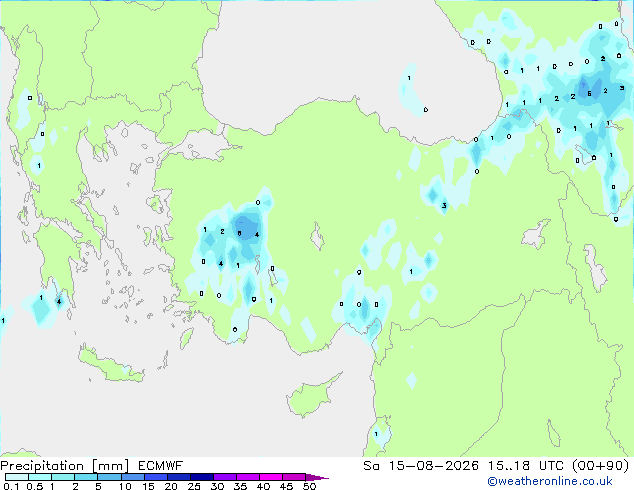The height and width of the screenshot is (490, 634).
Task: Click the island of Crete on map
Action: click(109, 366)
